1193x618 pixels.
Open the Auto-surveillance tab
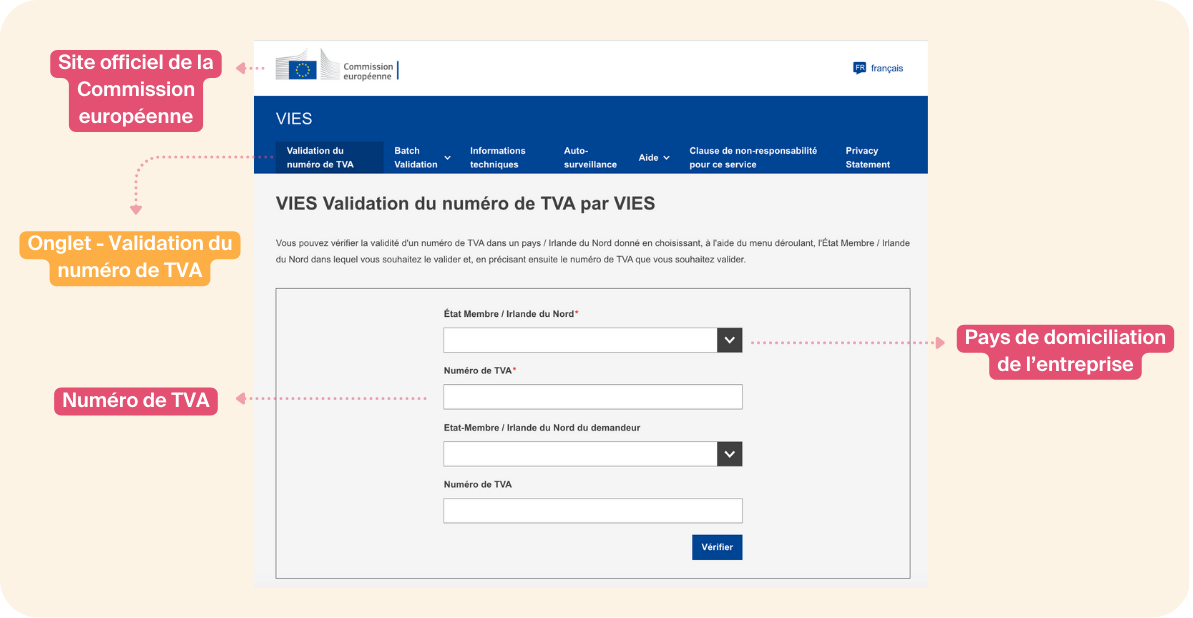click(x=590, y=157)
